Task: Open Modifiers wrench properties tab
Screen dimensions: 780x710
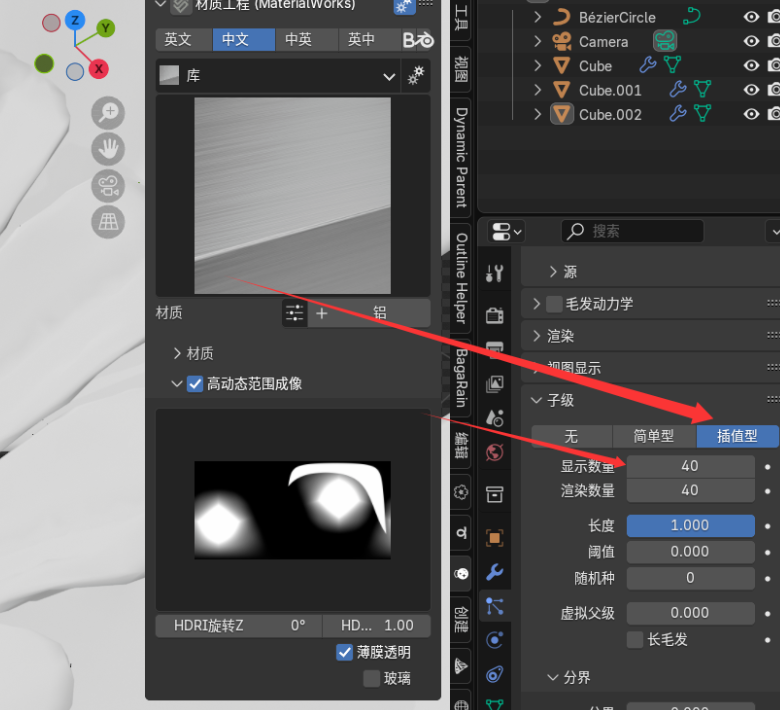Action: (494, 572)
